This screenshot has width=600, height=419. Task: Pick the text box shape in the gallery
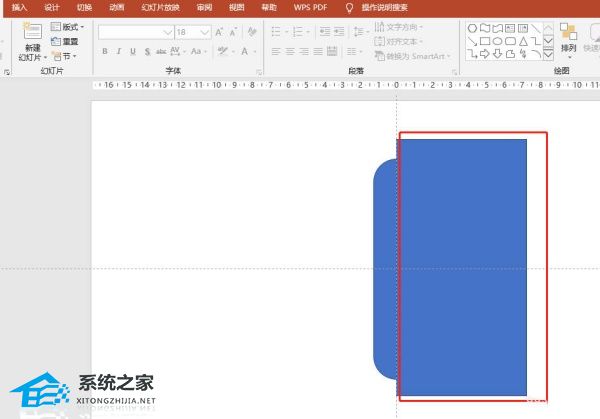click(x=510, y=28)
